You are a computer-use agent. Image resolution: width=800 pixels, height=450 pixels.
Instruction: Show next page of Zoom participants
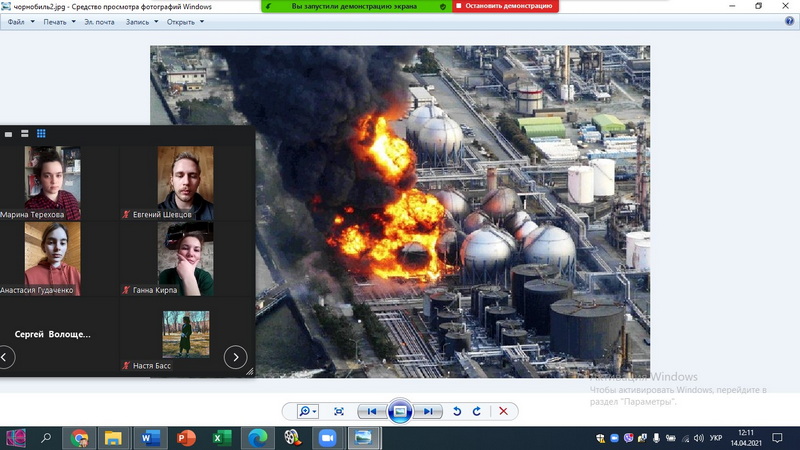tap(235, 356)
